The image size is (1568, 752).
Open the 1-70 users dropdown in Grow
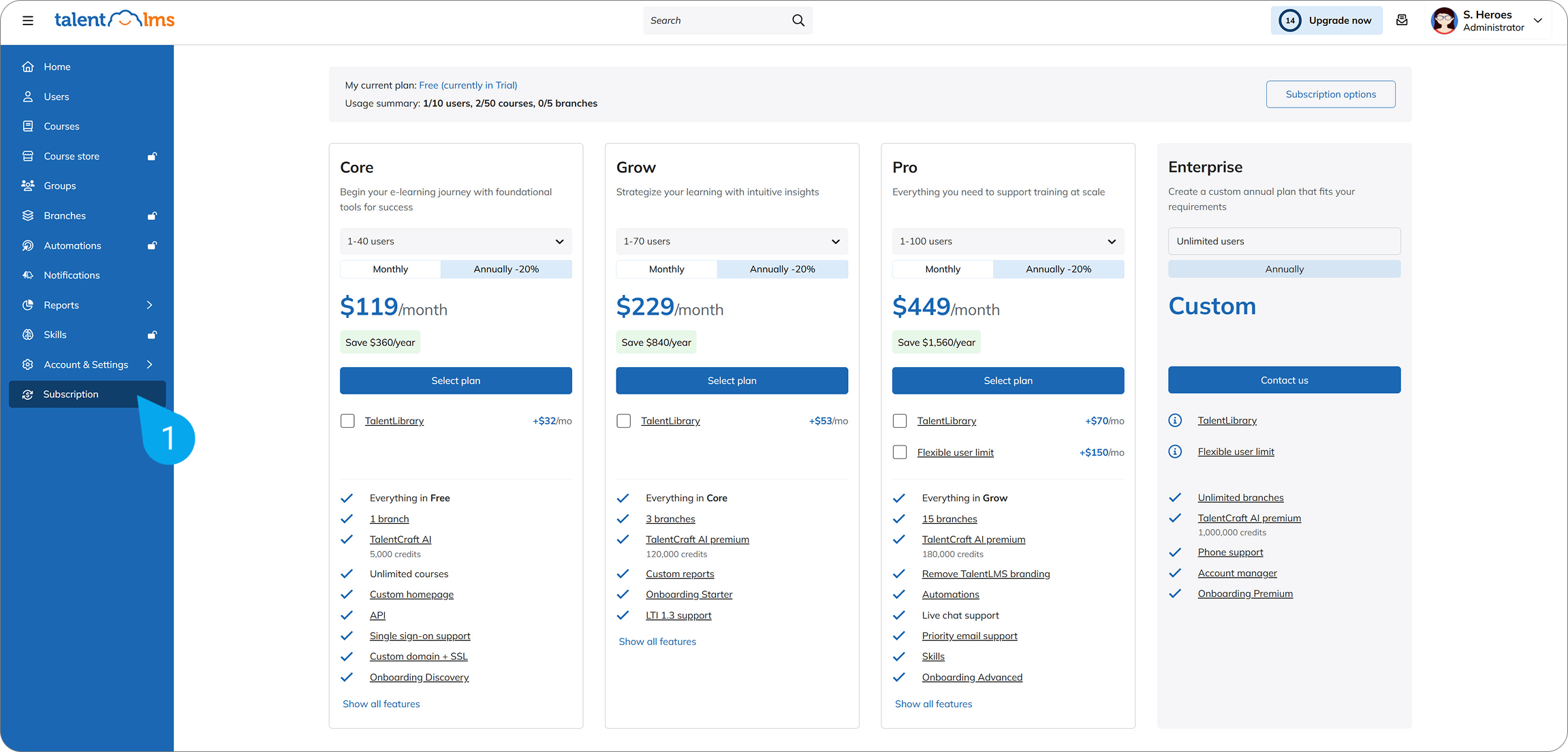click(x=732, y=241)
